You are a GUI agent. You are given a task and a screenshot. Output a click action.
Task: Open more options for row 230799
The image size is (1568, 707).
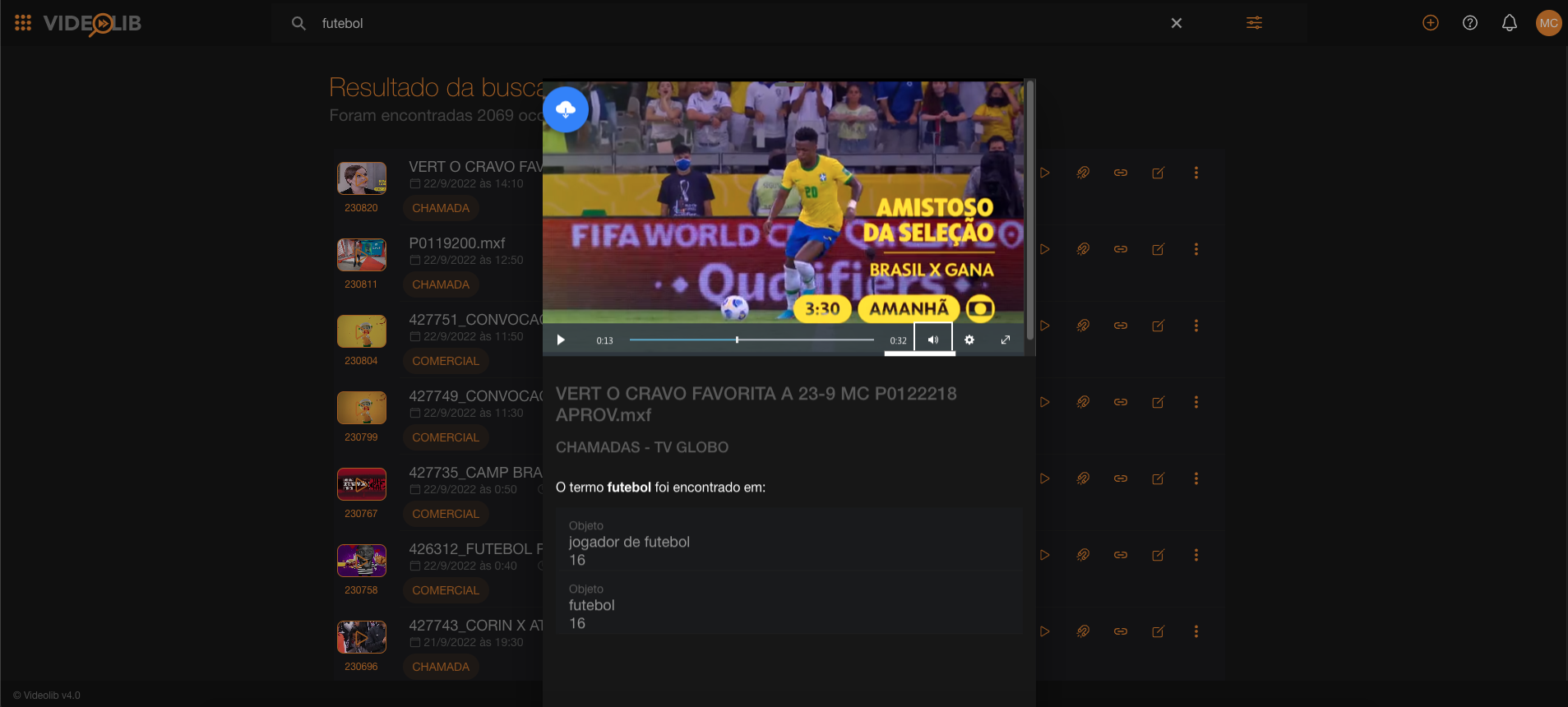[x=1196, y=402]
